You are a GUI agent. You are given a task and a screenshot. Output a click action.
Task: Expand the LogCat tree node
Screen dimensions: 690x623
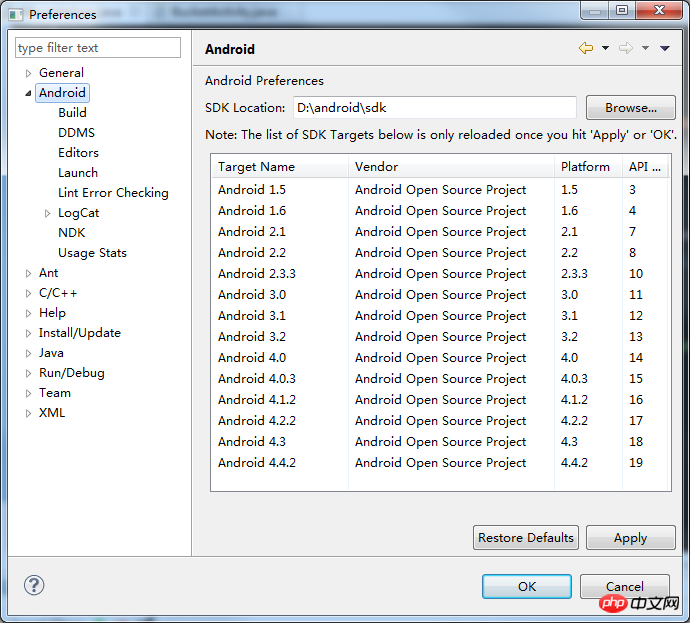click(x=48, y=213)
